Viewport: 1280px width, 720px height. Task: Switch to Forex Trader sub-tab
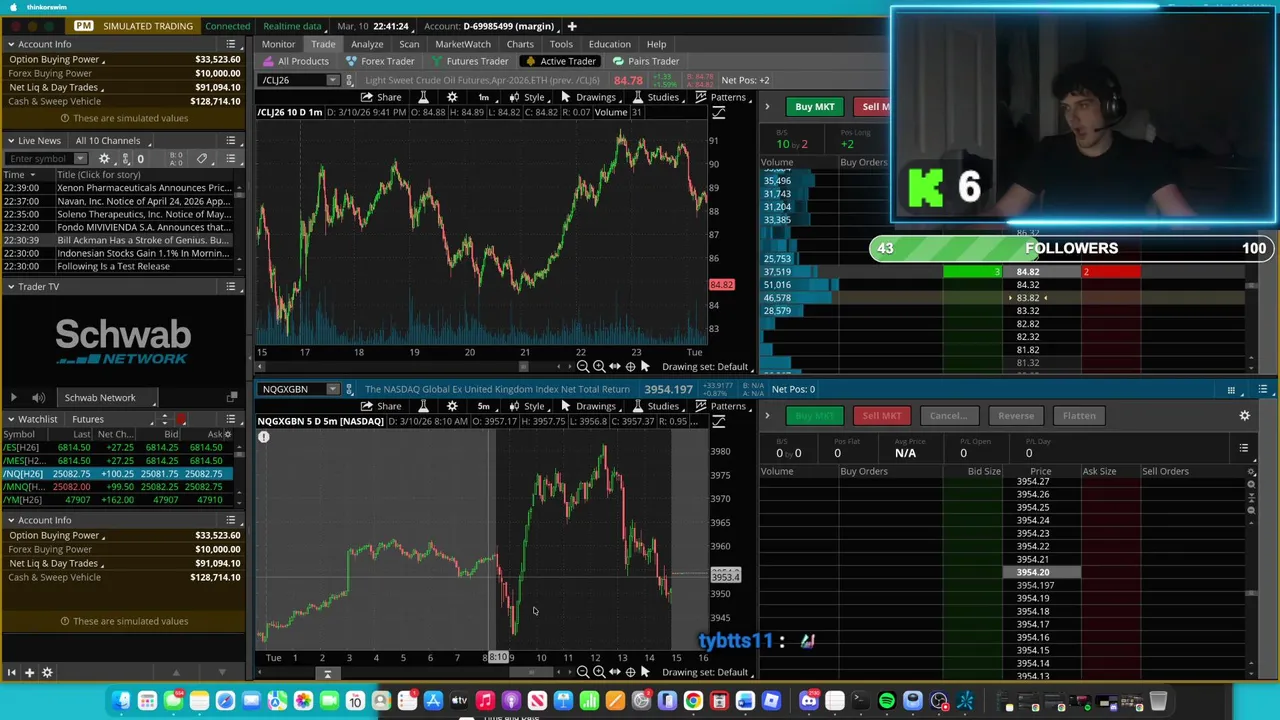tap(379, 61)
